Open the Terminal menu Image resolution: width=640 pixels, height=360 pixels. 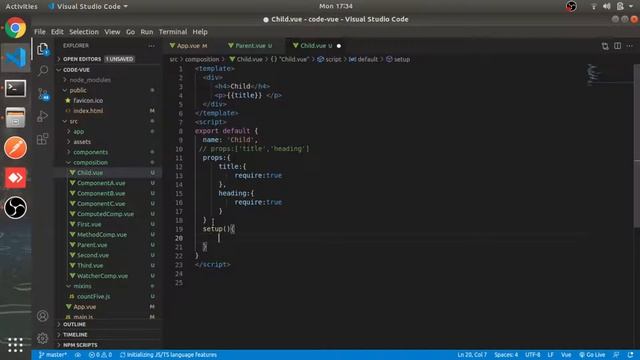pos(173,32)
